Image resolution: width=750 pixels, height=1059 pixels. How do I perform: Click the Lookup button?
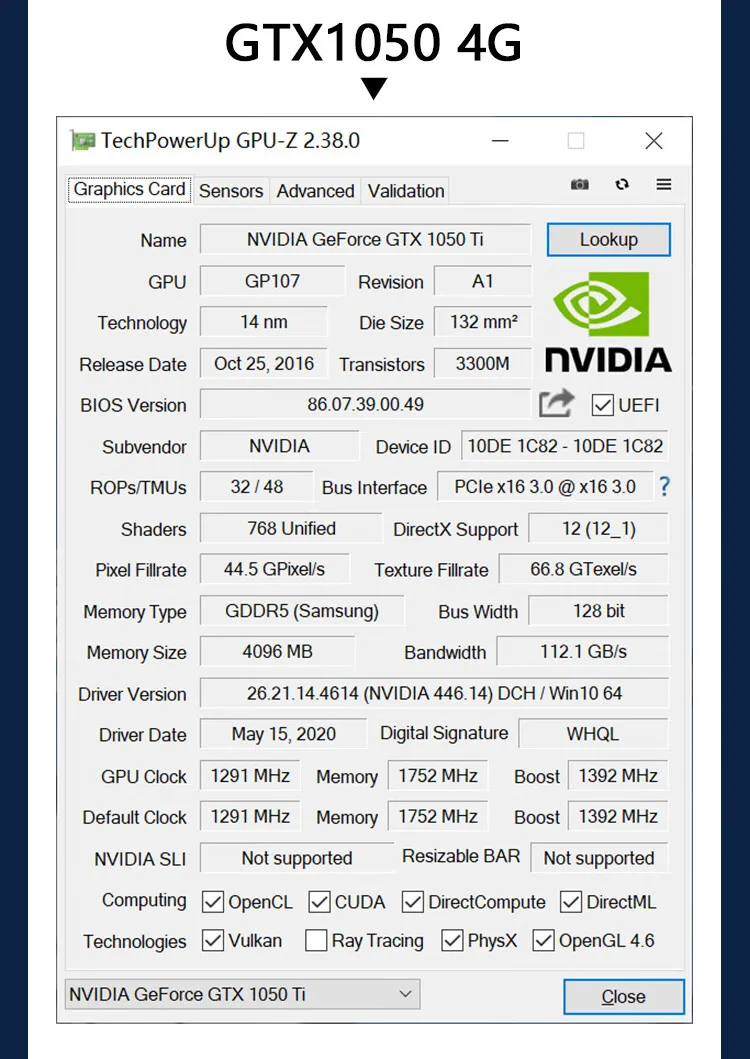coord(609,240)
